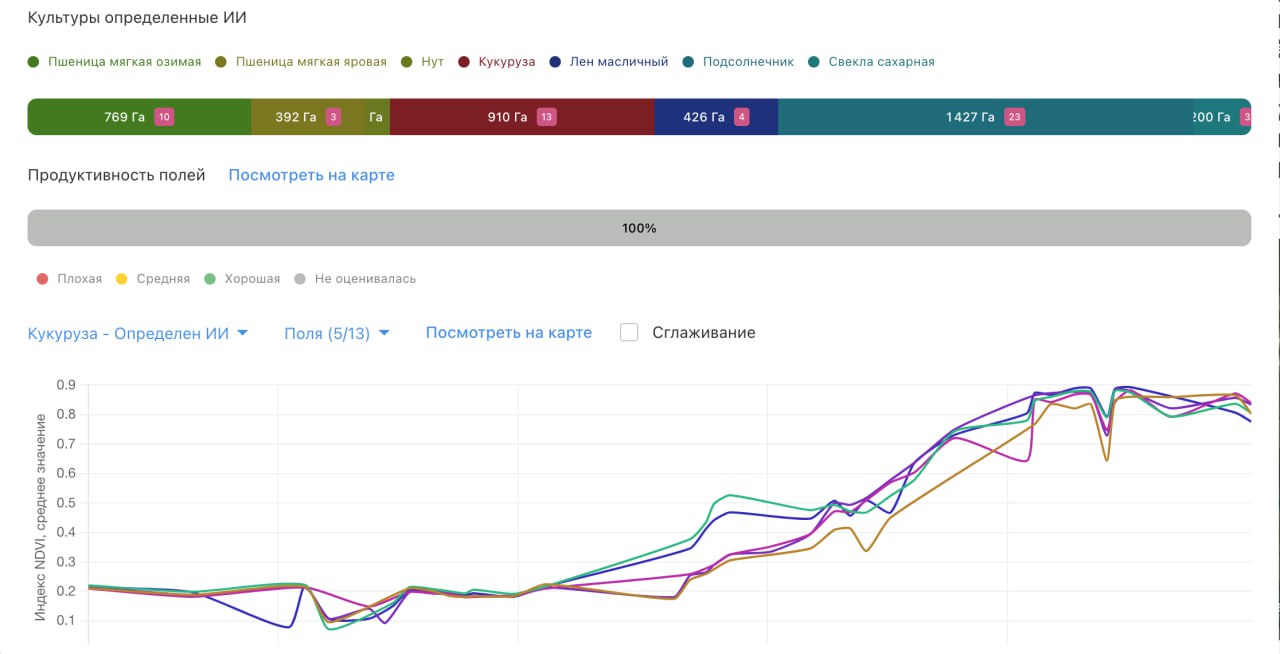Click the pink badge 23 on 1427 Га segment

pyautogui.click(x=1014, y=117)
